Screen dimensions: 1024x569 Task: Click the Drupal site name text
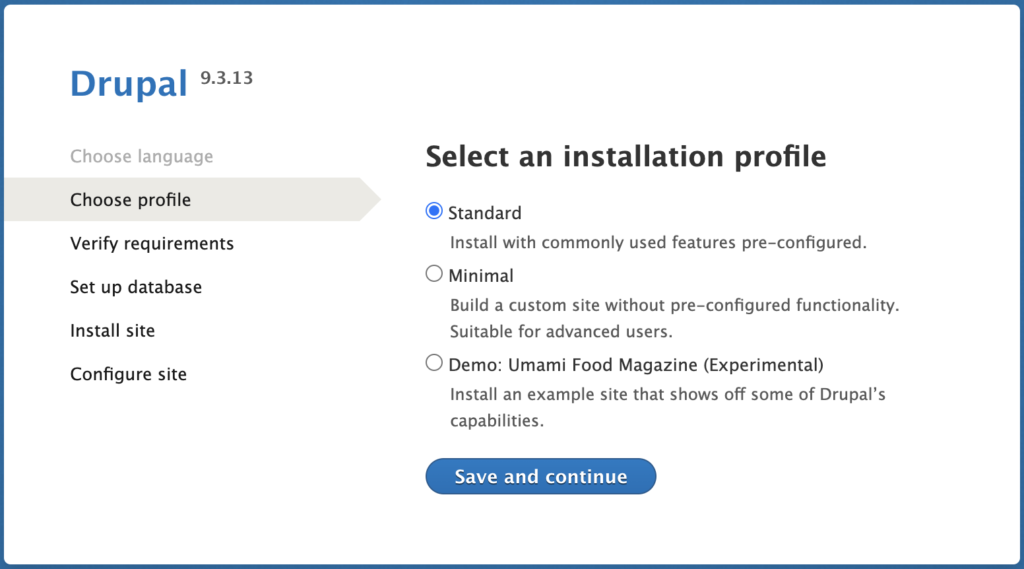tap(129, 84)
